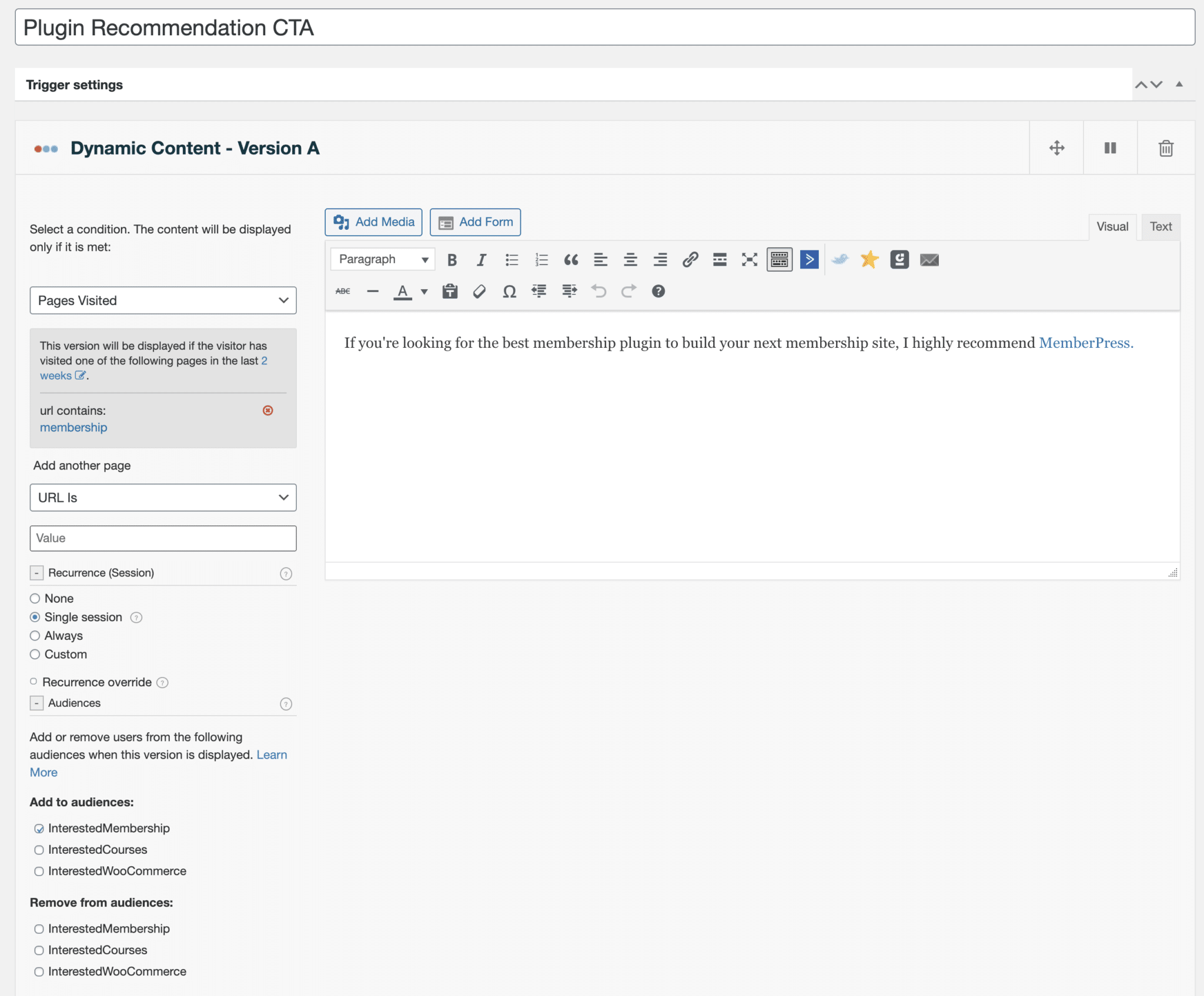
Task: Click the trash icon to delete Version A
Action: click(1166, 148)
